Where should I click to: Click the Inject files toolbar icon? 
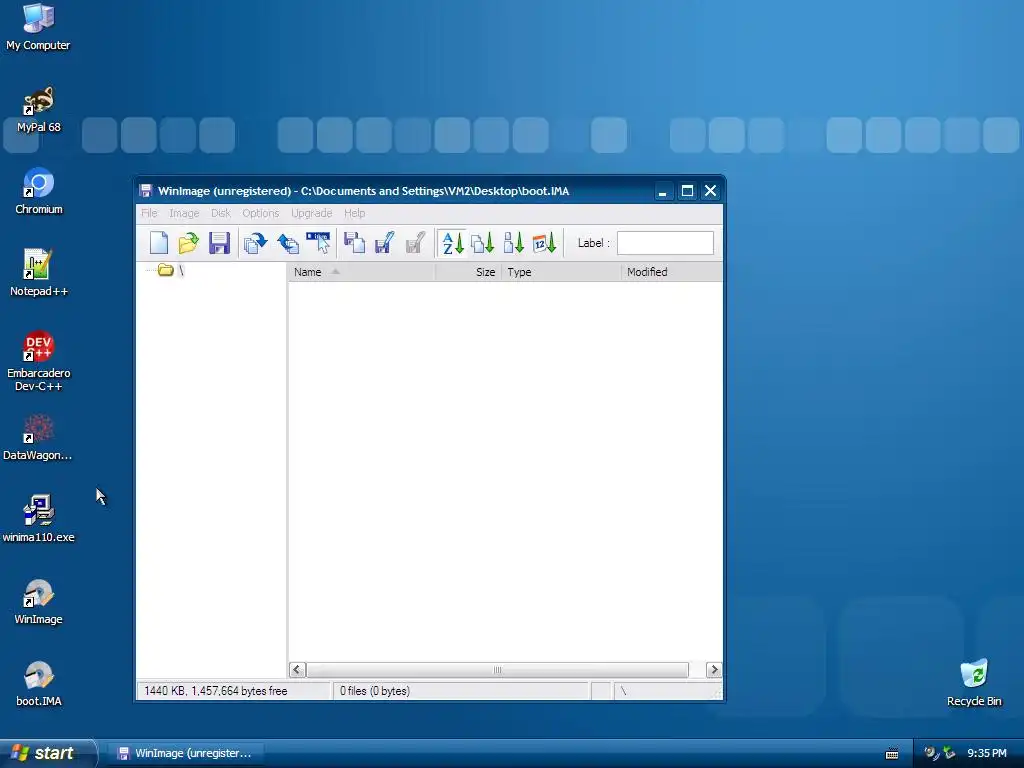(x=255, y=243)
